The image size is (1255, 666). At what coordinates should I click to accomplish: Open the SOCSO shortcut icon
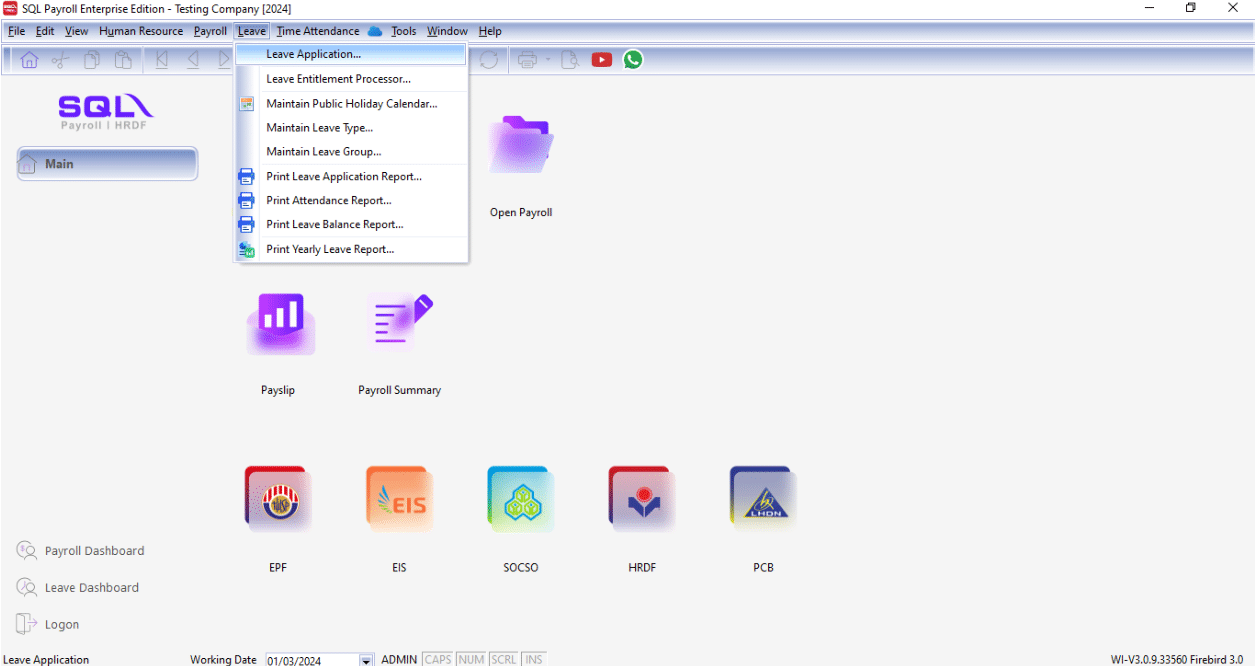520,499
